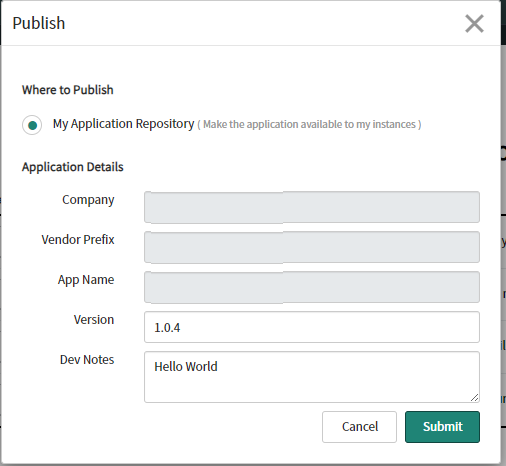Click the App Name input field

point(312,287)
